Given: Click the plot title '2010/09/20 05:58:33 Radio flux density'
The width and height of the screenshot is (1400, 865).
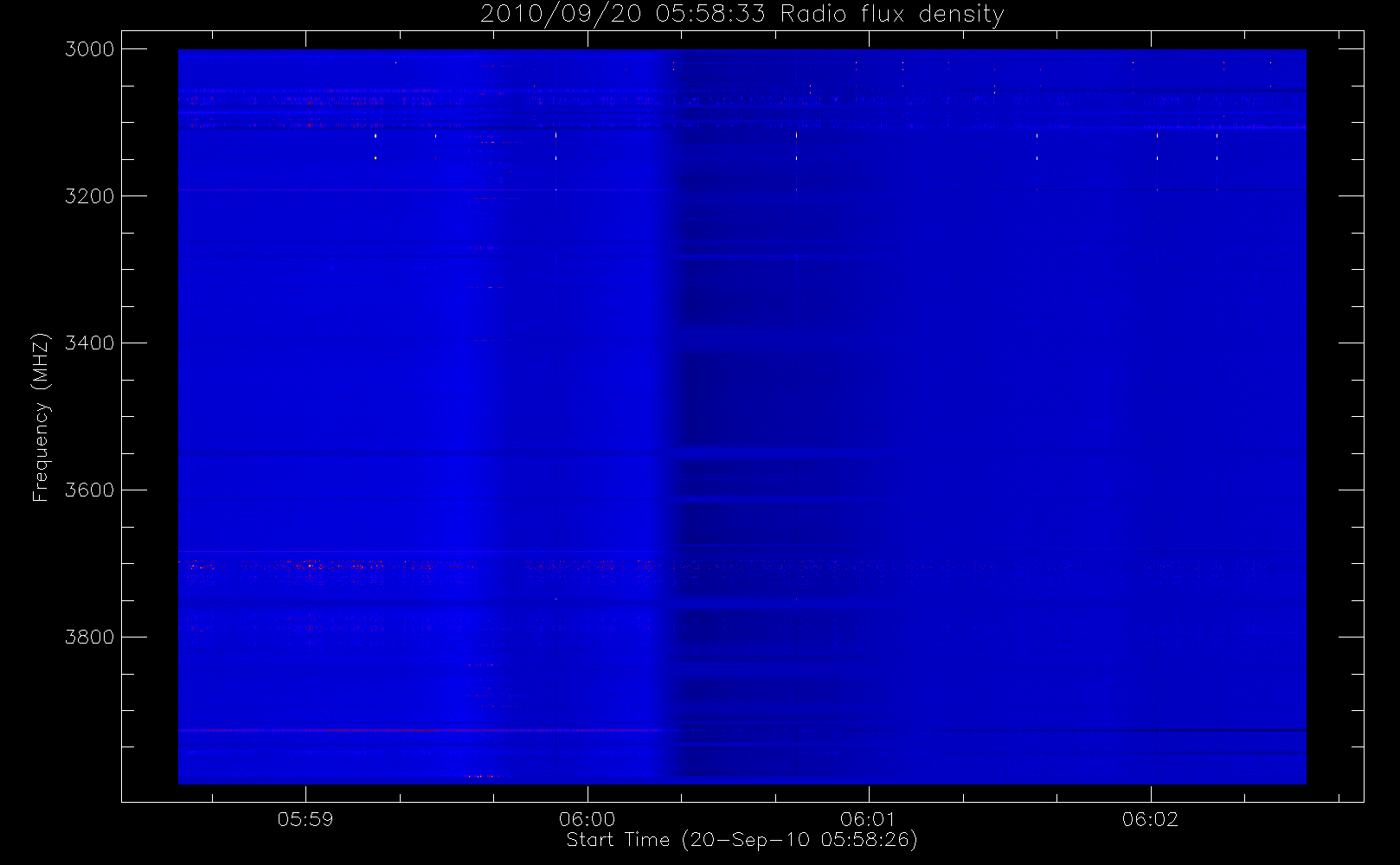Looking at the screenshot, I should (x=742, y=15).
